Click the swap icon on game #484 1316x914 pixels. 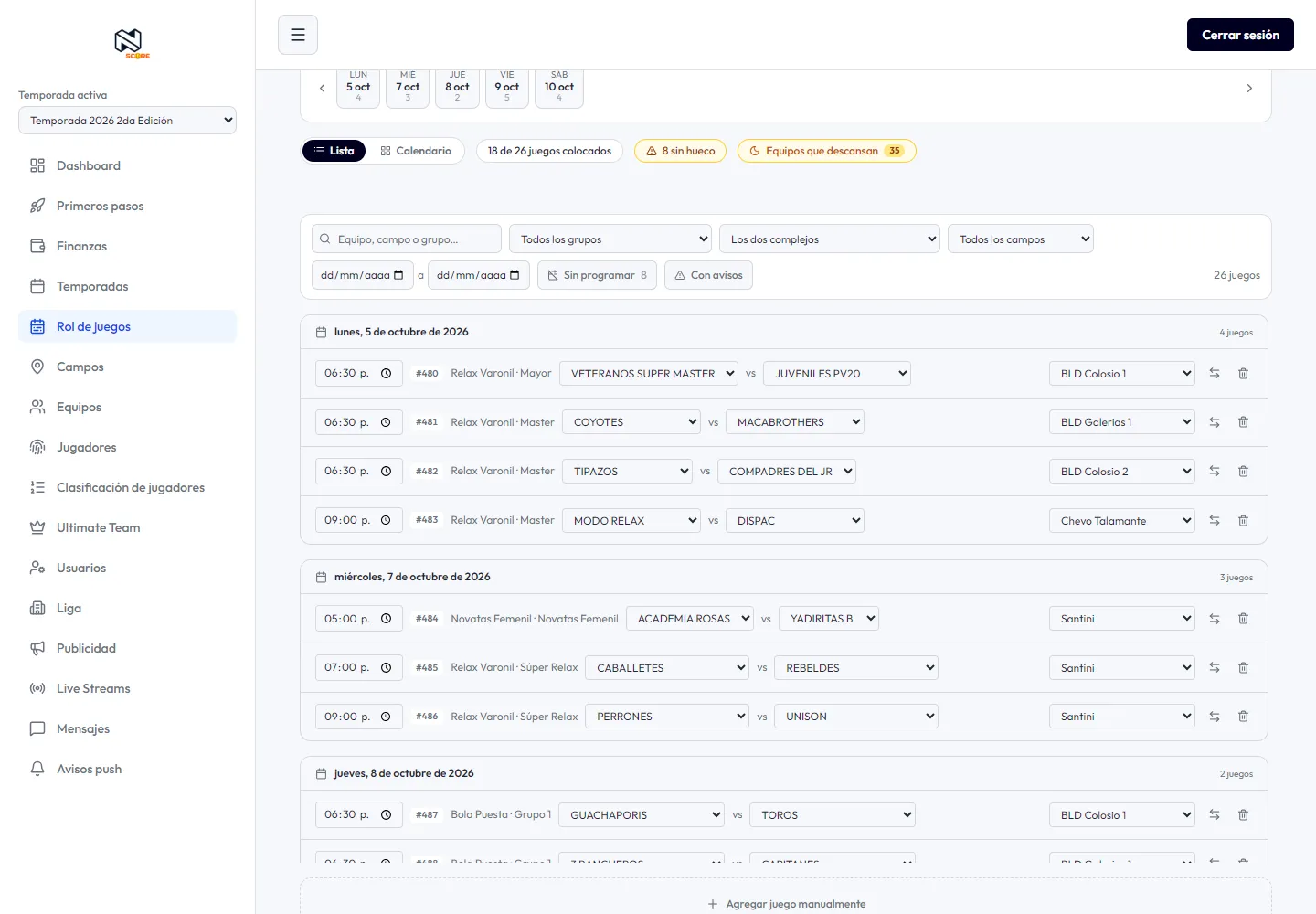1215,619
